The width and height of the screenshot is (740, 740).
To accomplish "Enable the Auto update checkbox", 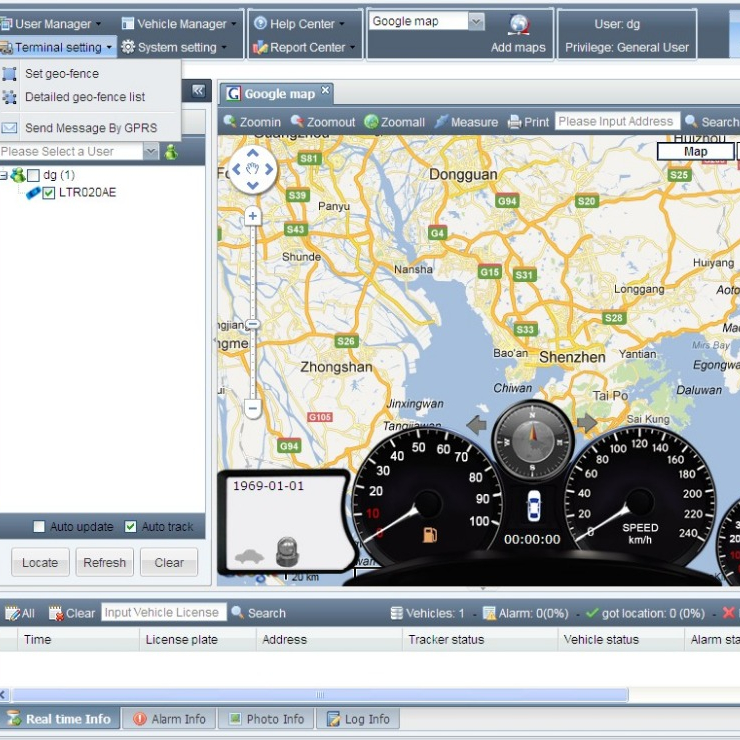I will click(40, 527).
